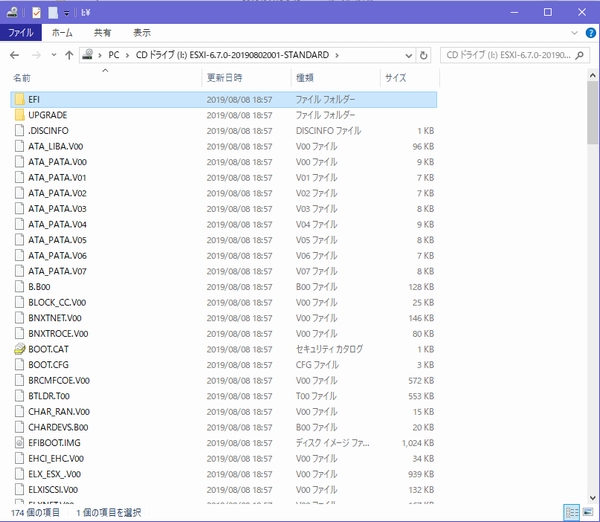This screenshot has width=600, height=522.
Task: Select the ATA_PATA.V06 file name
Action: pos(57,256)
